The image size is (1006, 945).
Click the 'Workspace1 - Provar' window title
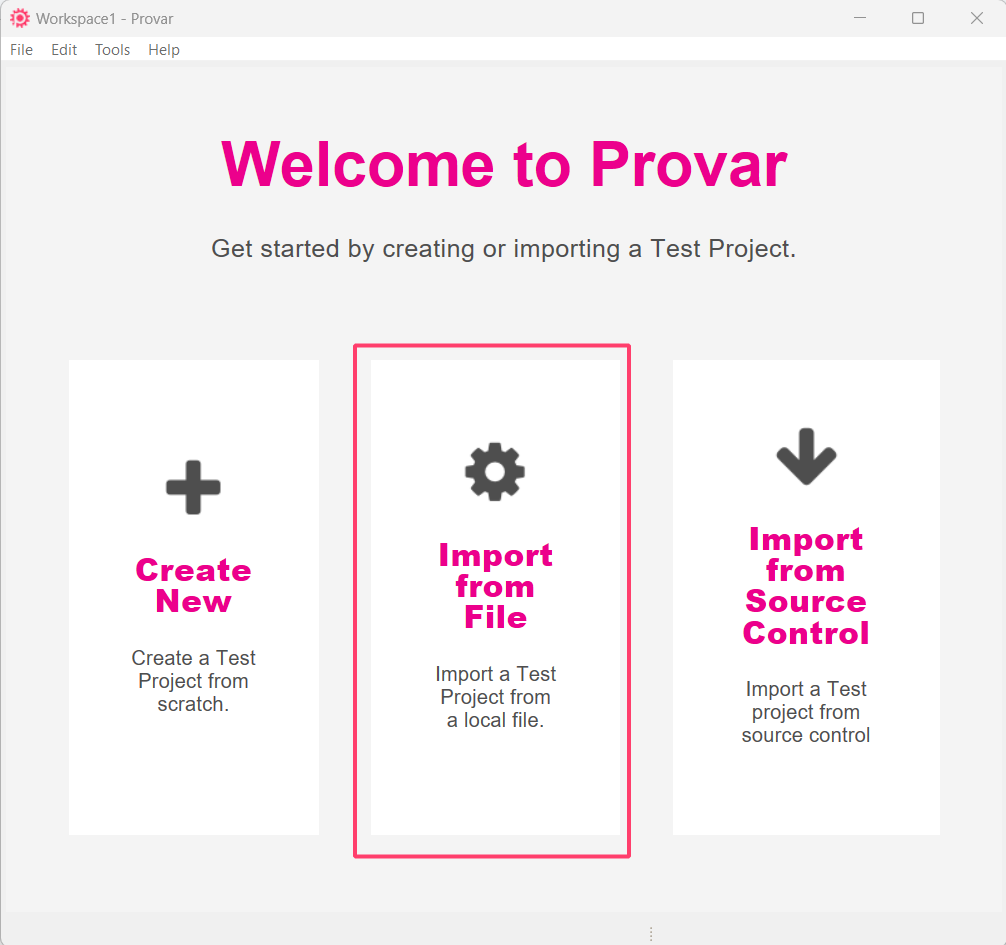[x=105, y=19]
